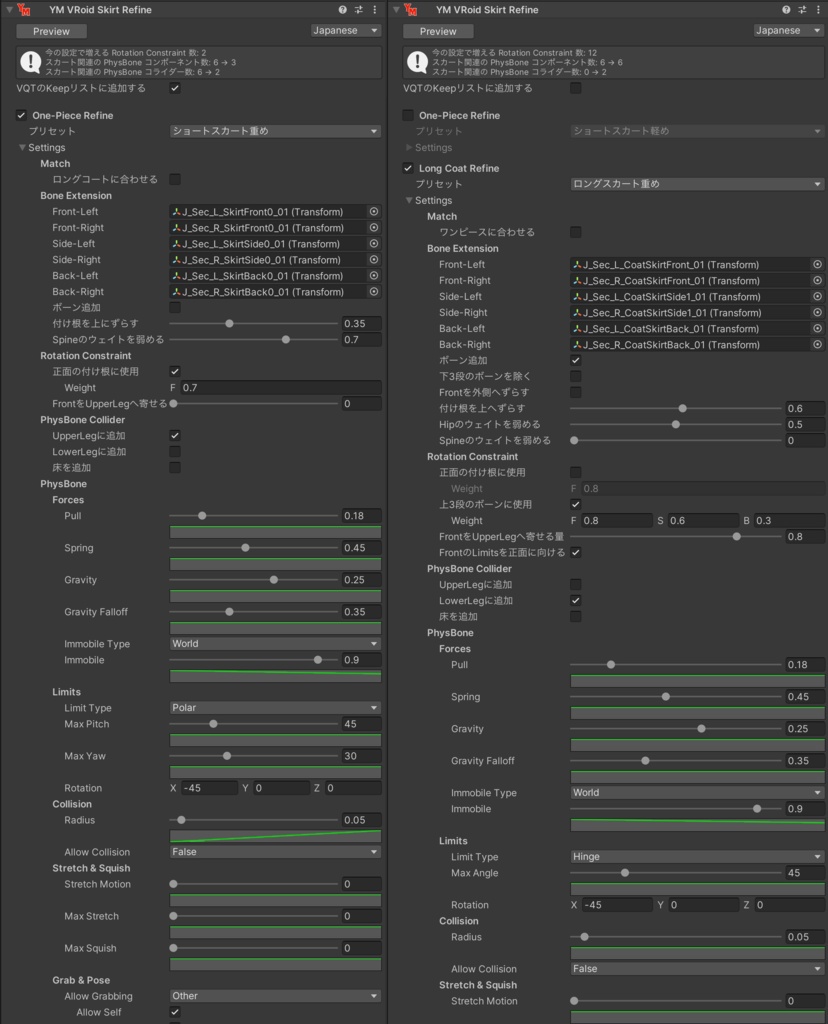Open Limit Type Polar dropdown

(x=275, y=707)
